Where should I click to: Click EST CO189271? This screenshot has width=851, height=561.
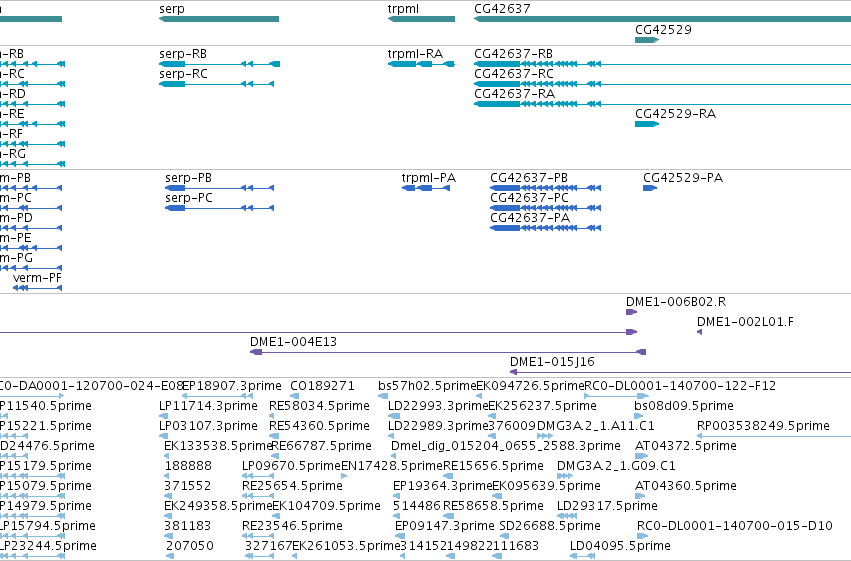(295, 396)
